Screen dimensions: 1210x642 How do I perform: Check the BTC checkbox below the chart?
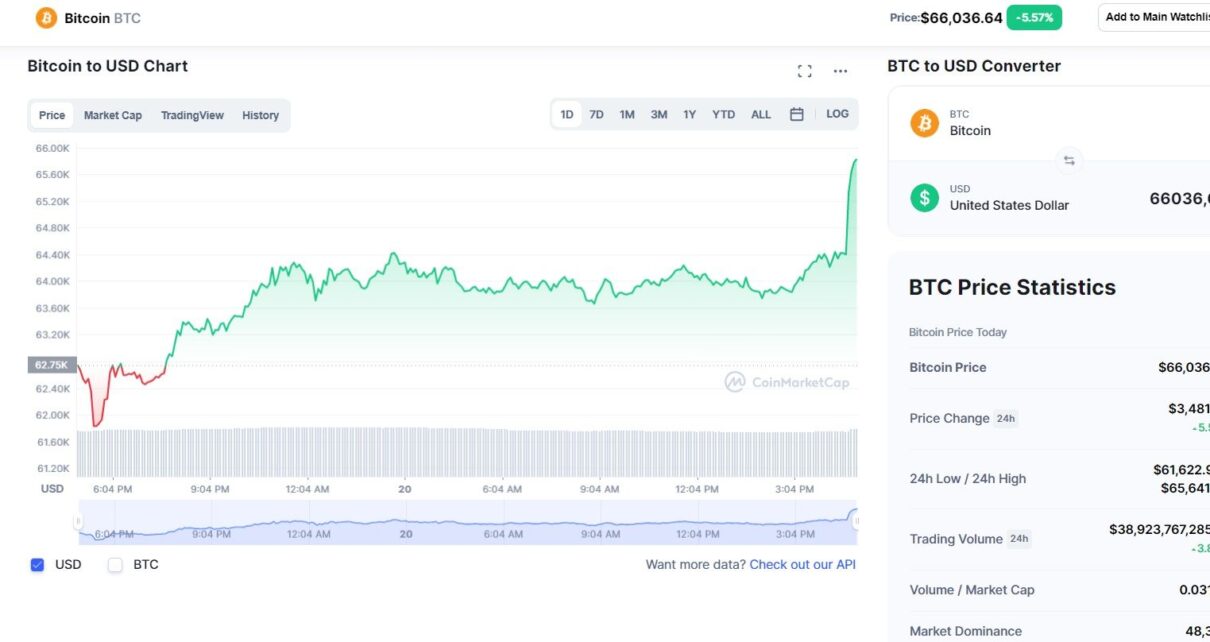[x=115, y=565]
